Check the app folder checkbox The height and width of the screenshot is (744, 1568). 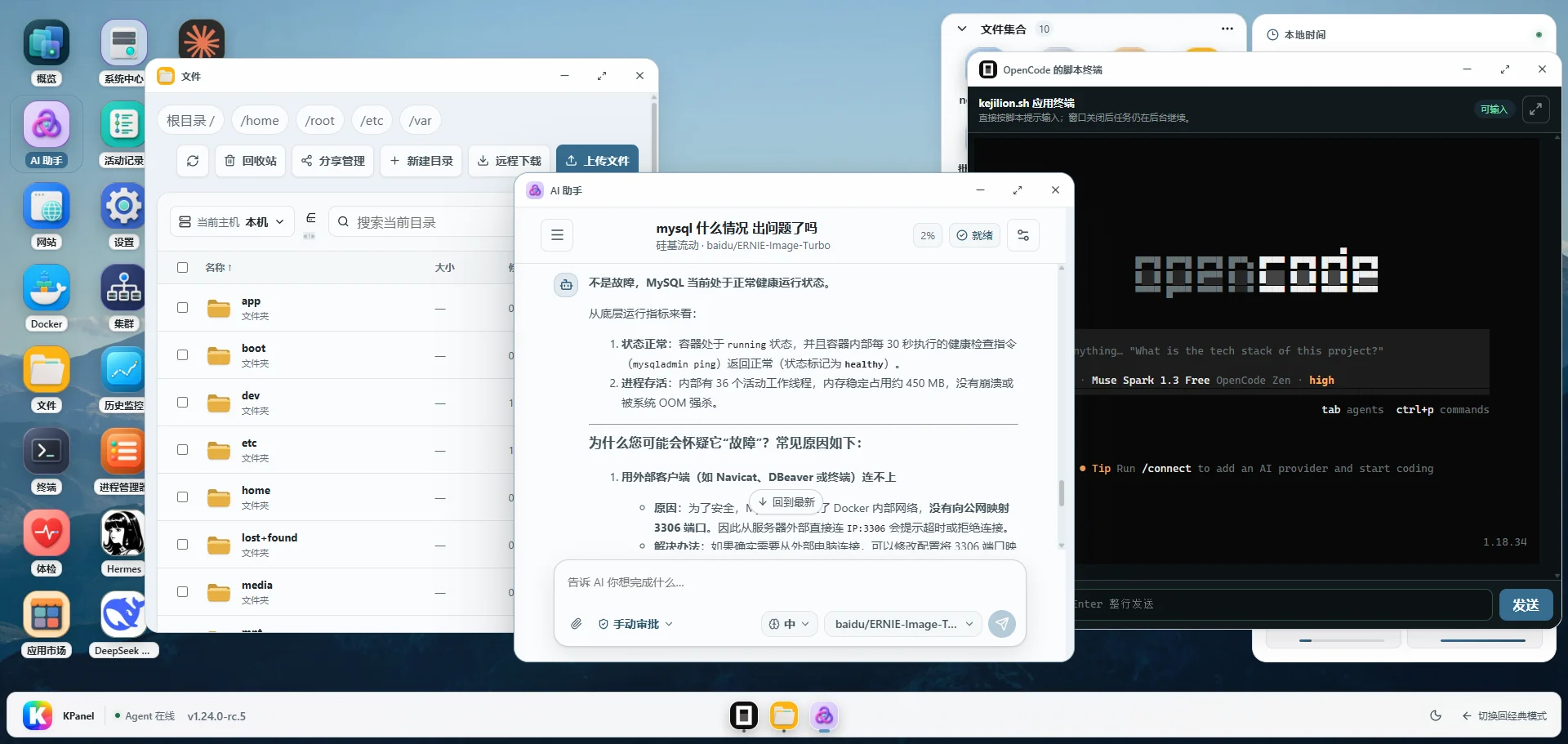(x=182, y=308)
